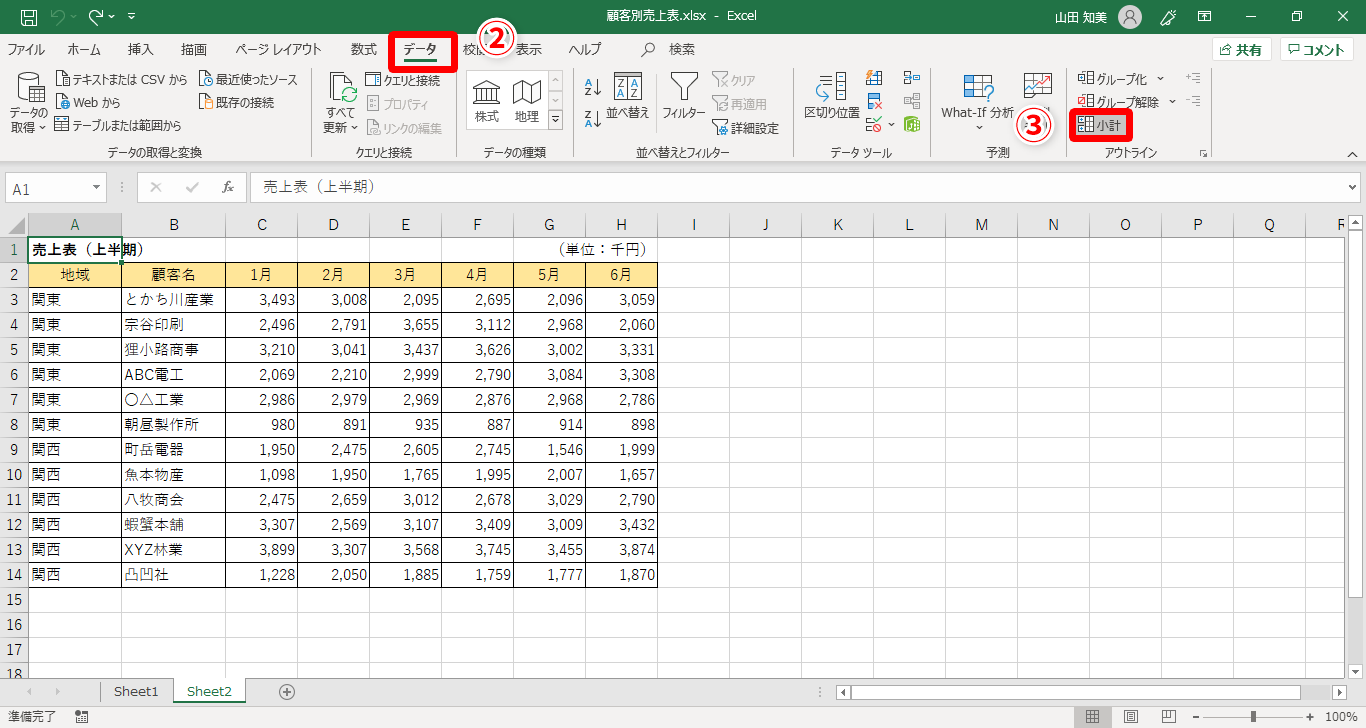Viewport: 1366px width, 728px height.
Task: Click the Flash Fill icon
Action: [874, 78]
